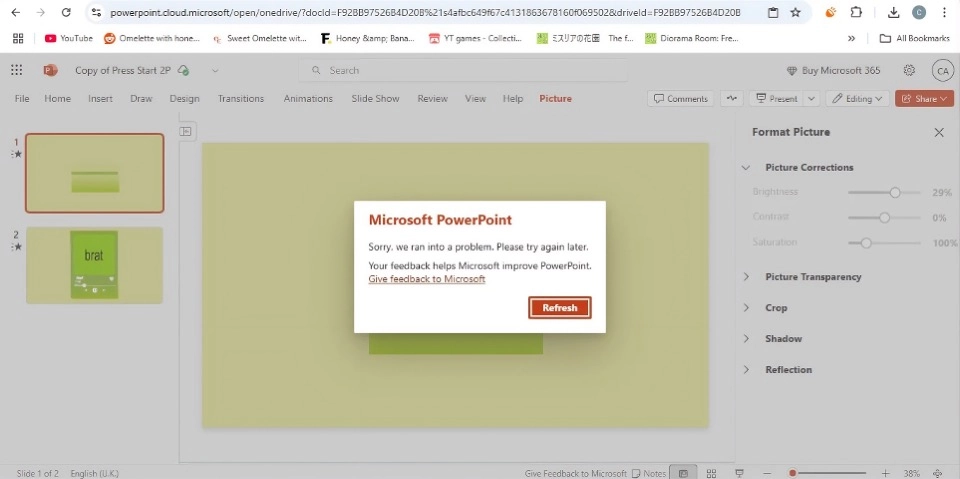Open the Microsoft 365 app launcher grid

click(x=17, y=70)
